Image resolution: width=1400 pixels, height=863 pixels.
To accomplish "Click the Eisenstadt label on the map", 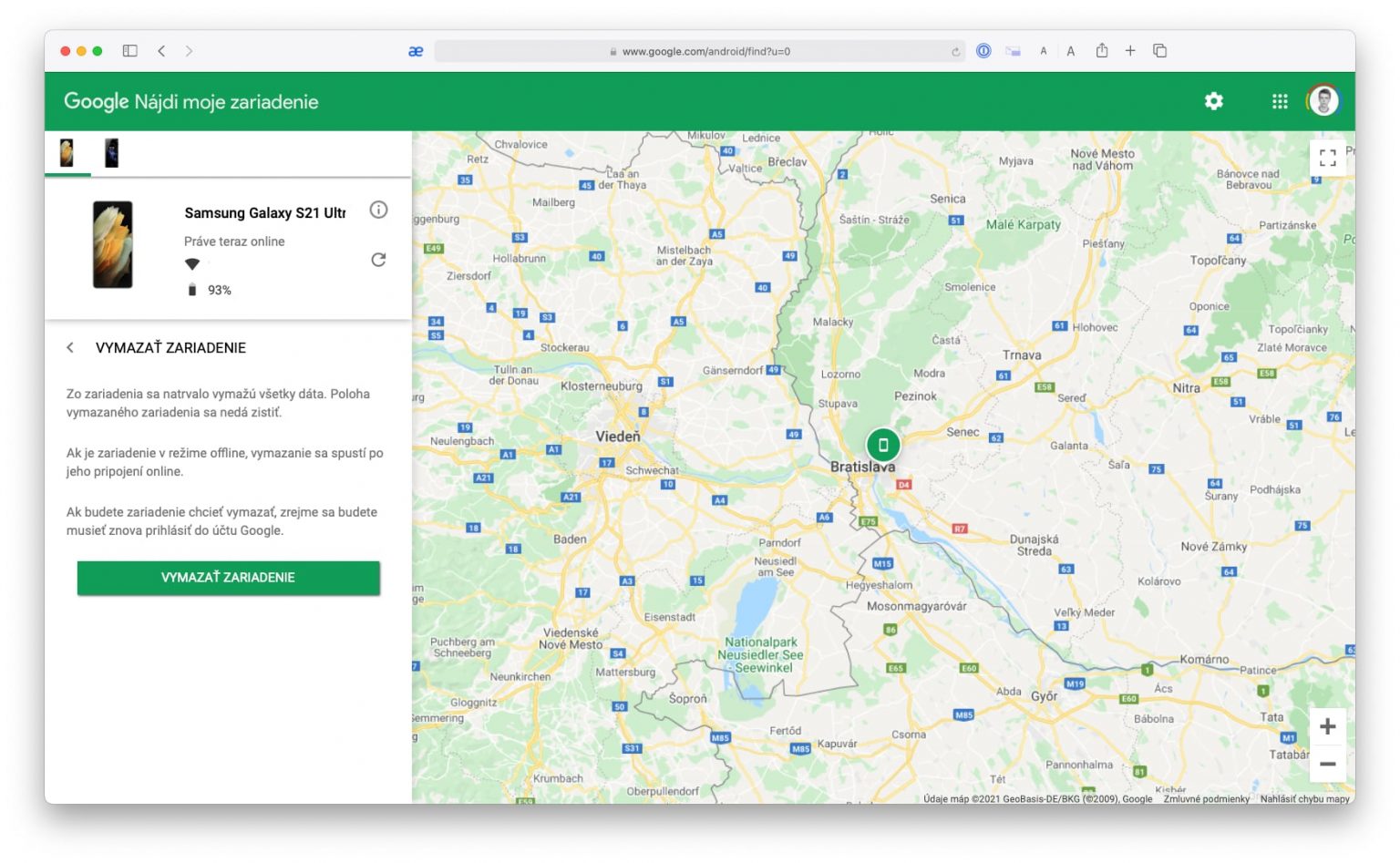I will pyautogui.click(x=670, y=617).
